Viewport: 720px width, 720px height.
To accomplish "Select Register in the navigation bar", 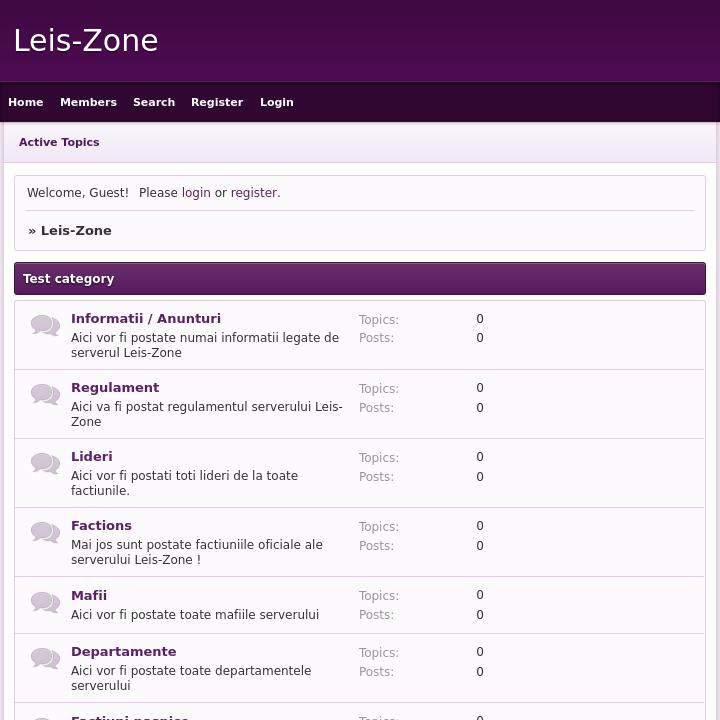I will pos(217,102).
